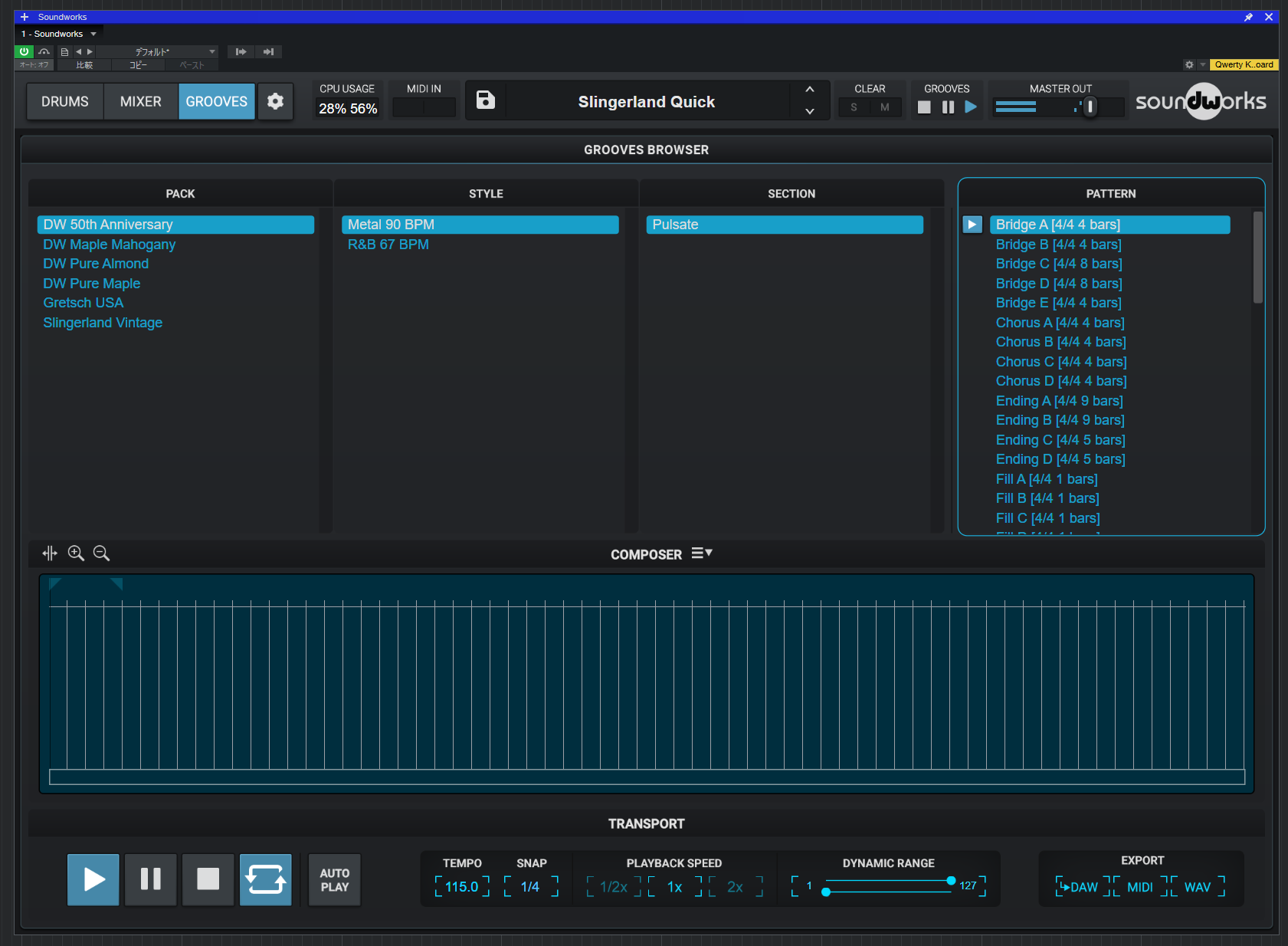Click the dynamic range upper handle at 127
Image resolution: width=1288 pixels, height=946 pixels.
951,881
